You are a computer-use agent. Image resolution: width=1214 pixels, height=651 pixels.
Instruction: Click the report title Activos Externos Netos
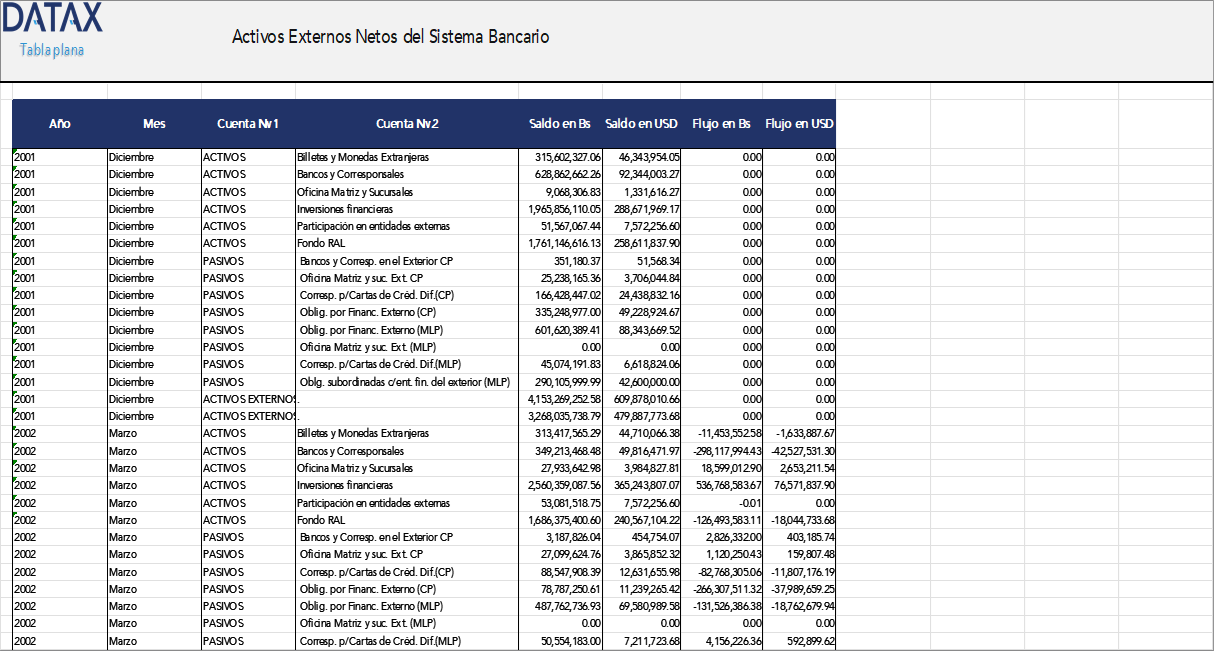(389, 36)
